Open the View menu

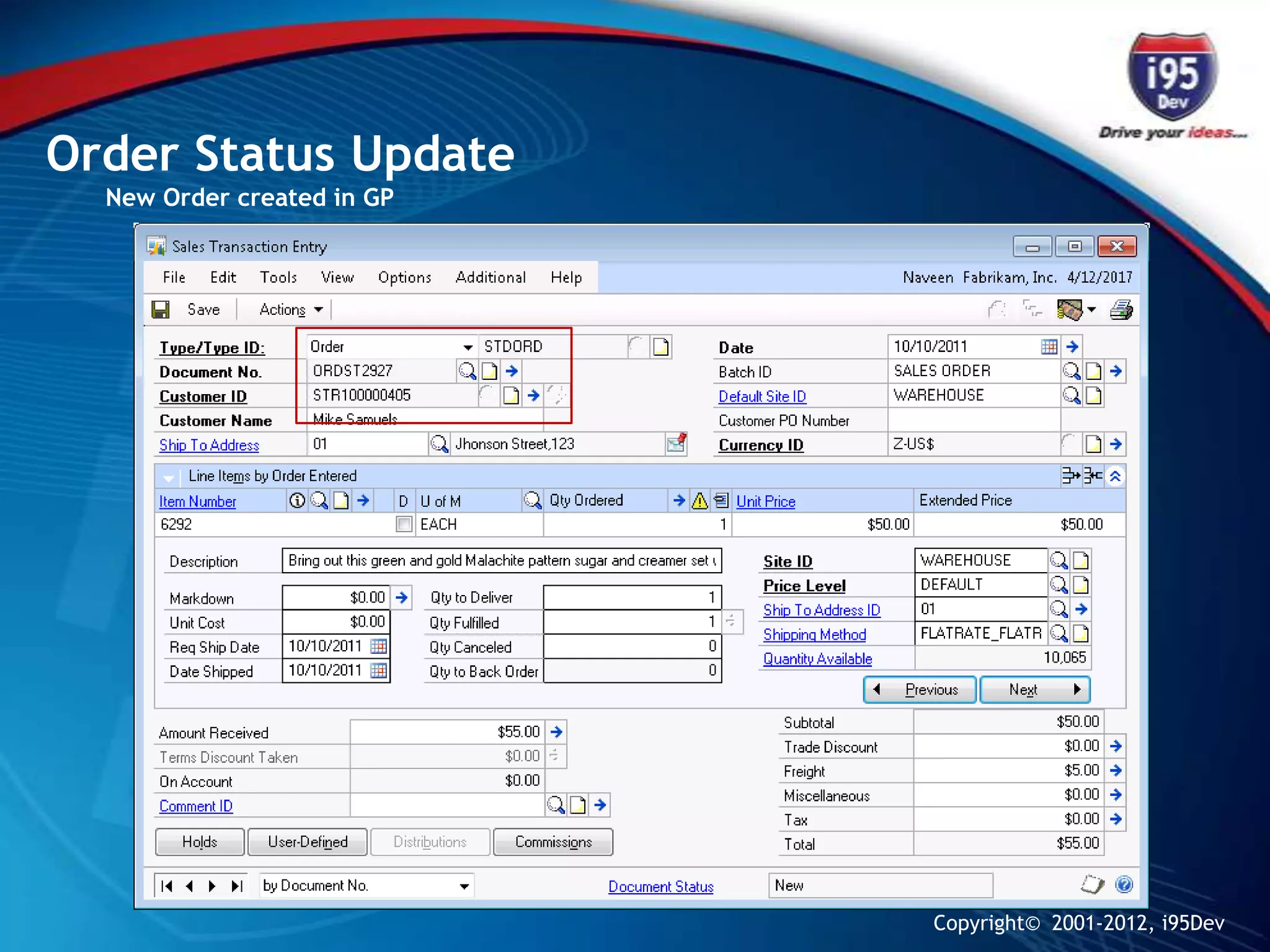337,277
